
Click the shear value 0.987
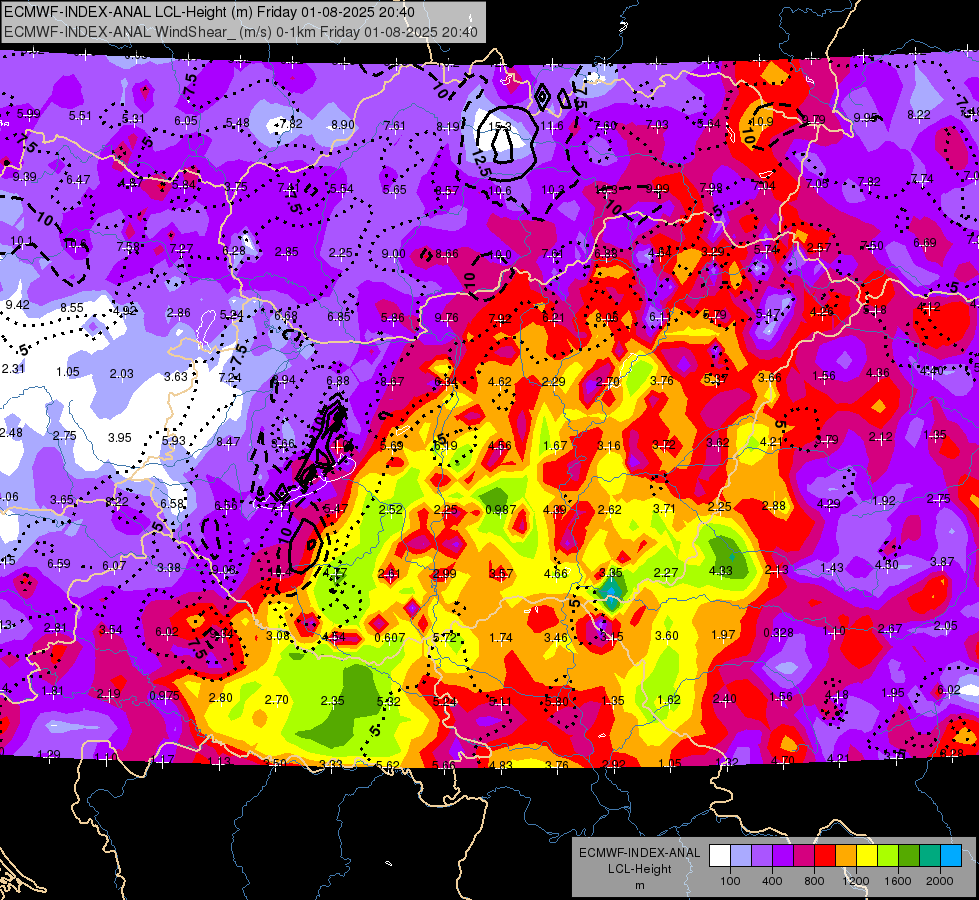(501, 510)
